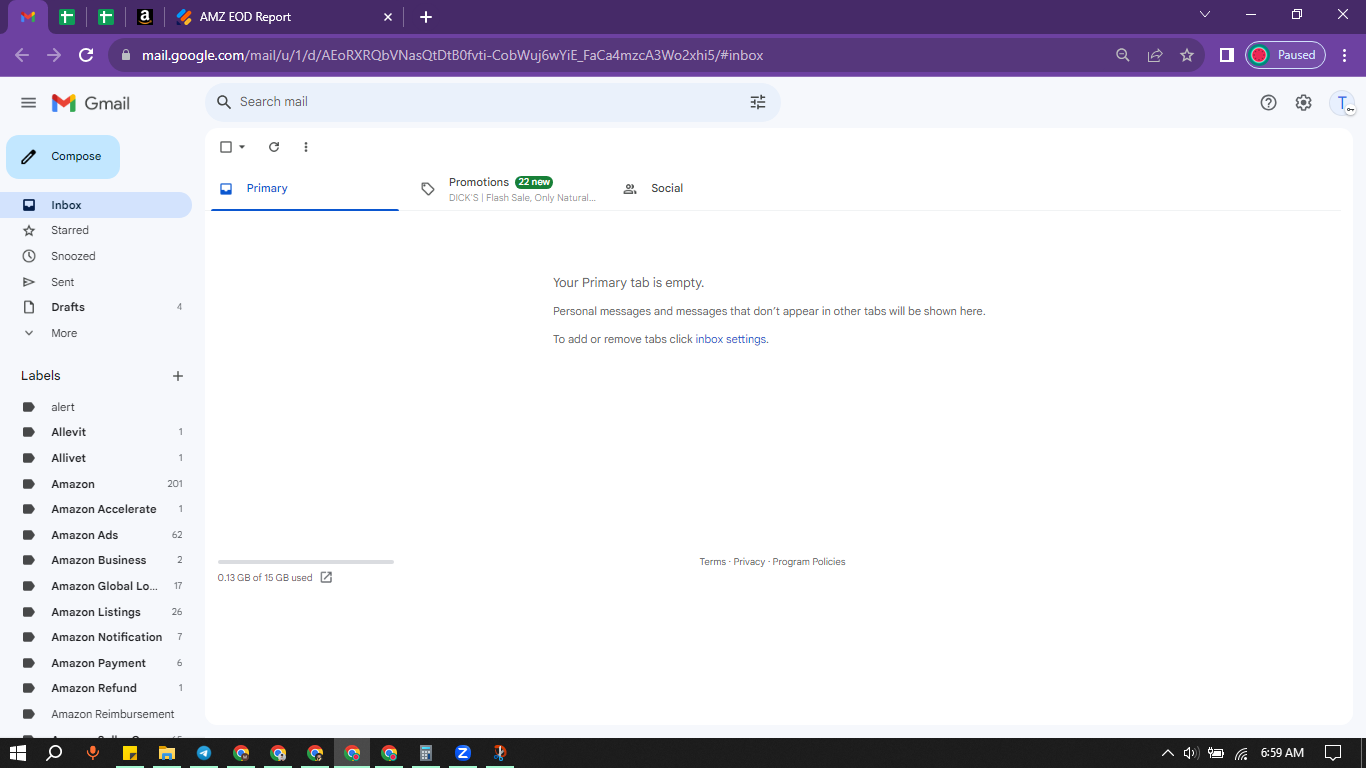The width and height of the screenshot is (1366, 768).
Task: Open the Inbox folder
Action: (x=96, y=205)
